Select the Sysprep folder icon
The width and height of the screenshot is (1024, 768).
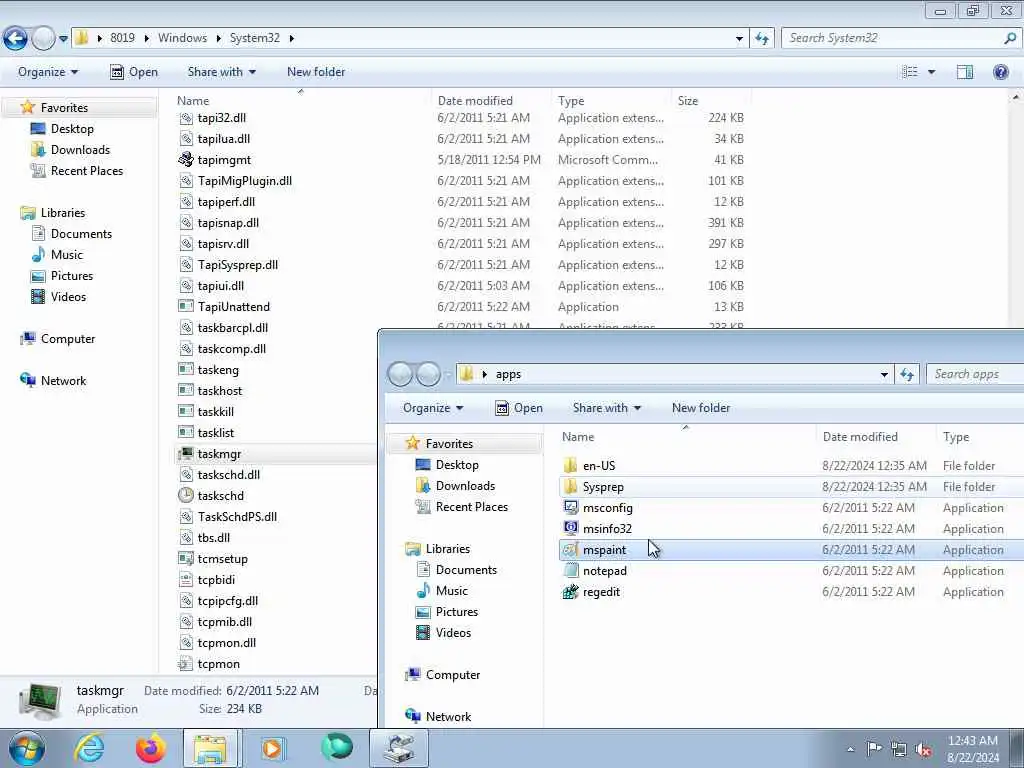tap(571, 487)
